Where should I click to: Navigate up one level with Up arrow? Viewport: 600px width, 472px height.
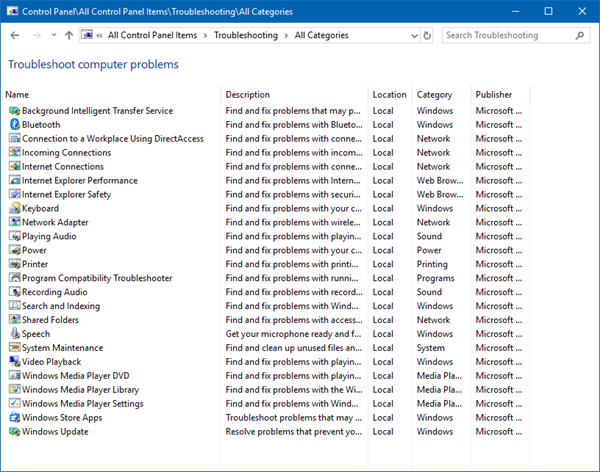tap(68, 35)
